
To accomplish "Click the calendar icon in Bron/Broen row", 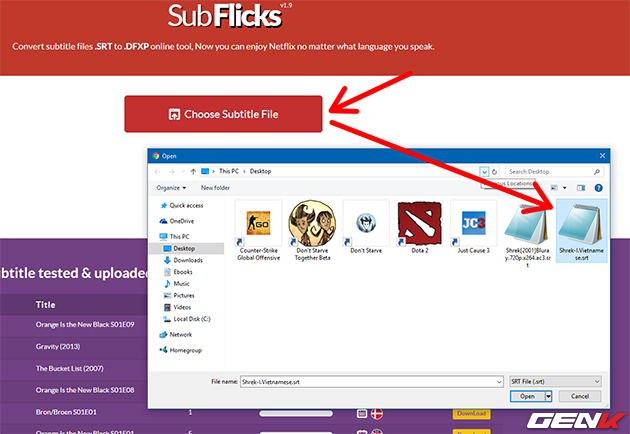I will tap(362, 413).
